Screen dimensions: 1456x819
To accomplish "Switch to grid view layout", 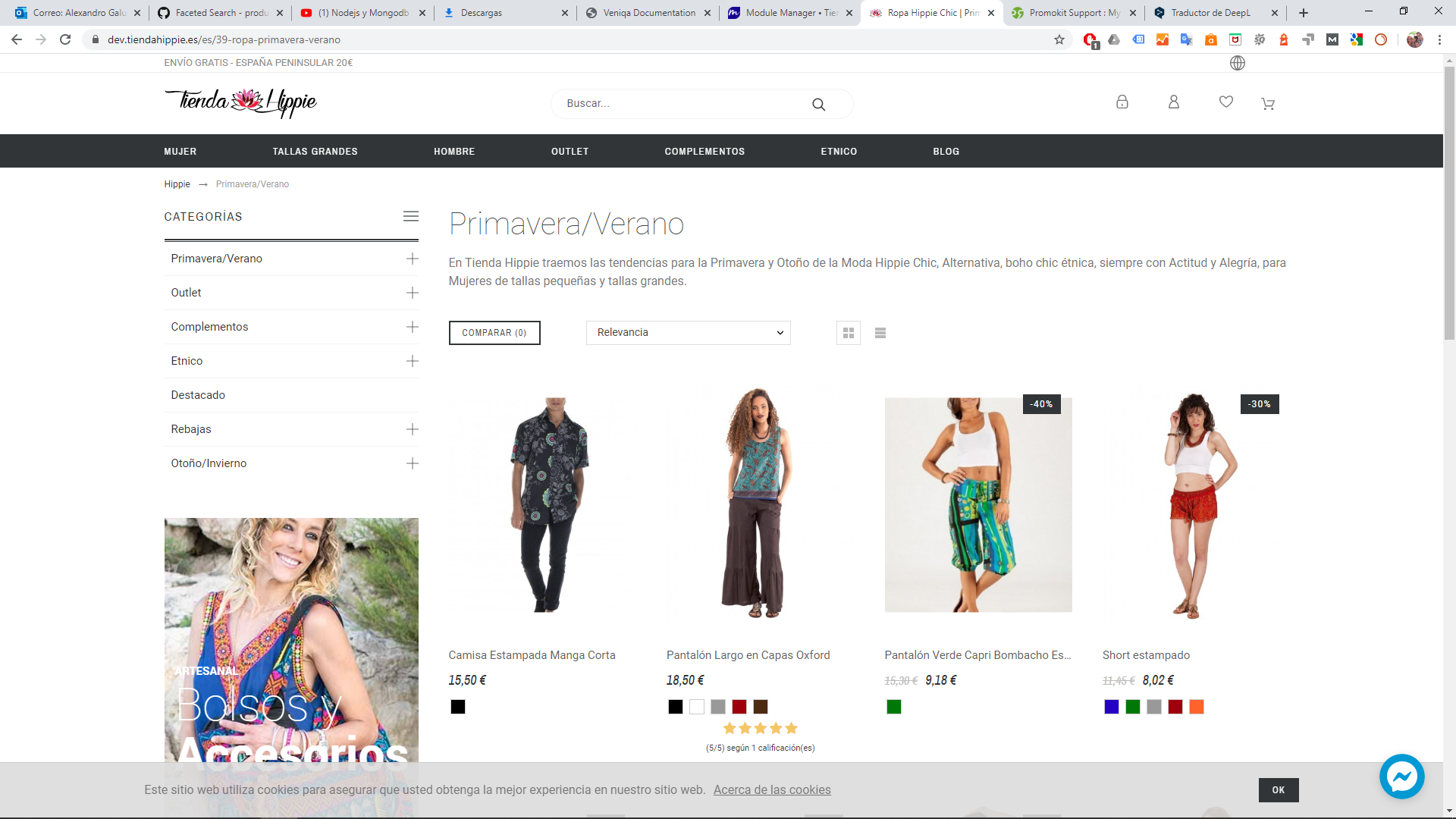I will [849, 333].
